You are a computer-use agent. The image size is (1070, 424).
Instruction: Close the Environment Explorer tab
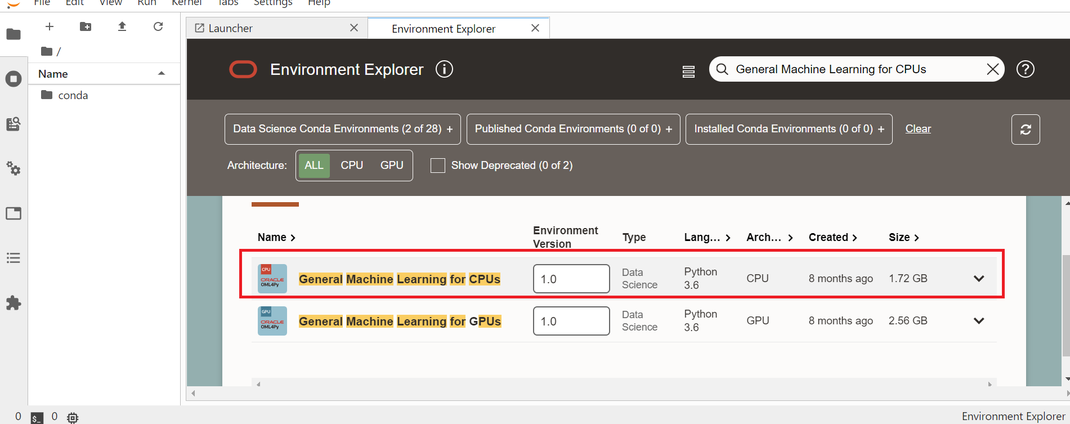click(x=535, y=28)
